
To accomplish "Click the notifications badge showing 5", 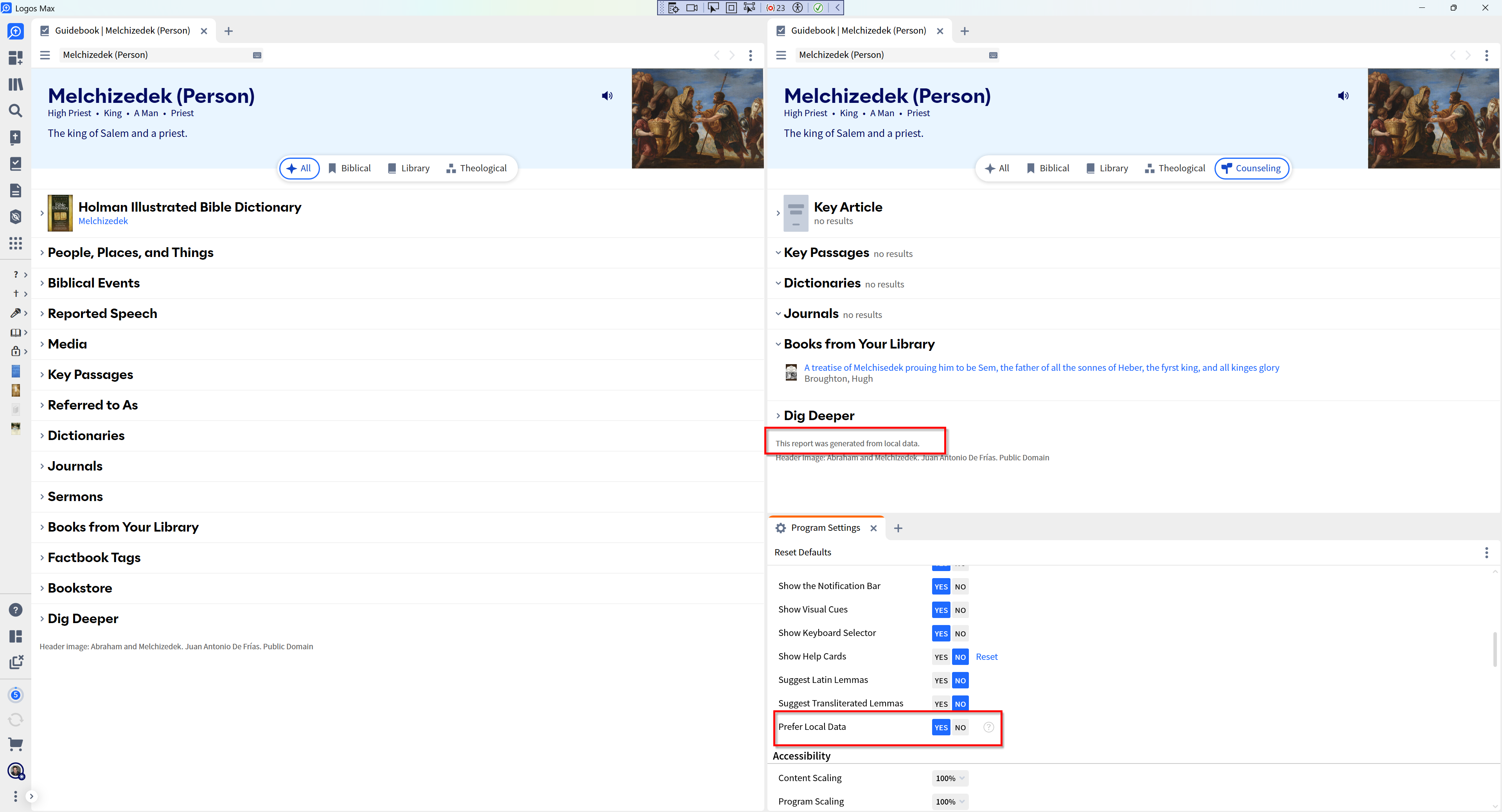I will click(16, 695).
